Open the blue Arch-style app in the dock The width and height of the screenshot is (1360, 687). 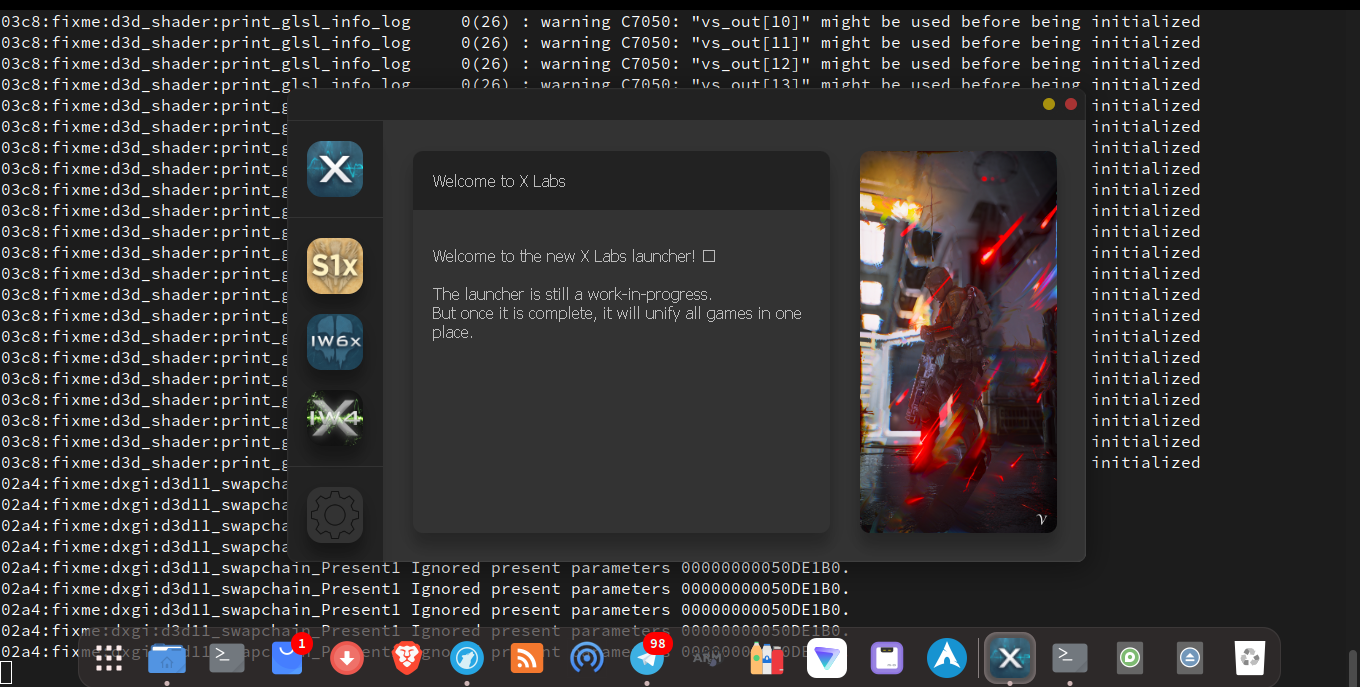point(947,658)
